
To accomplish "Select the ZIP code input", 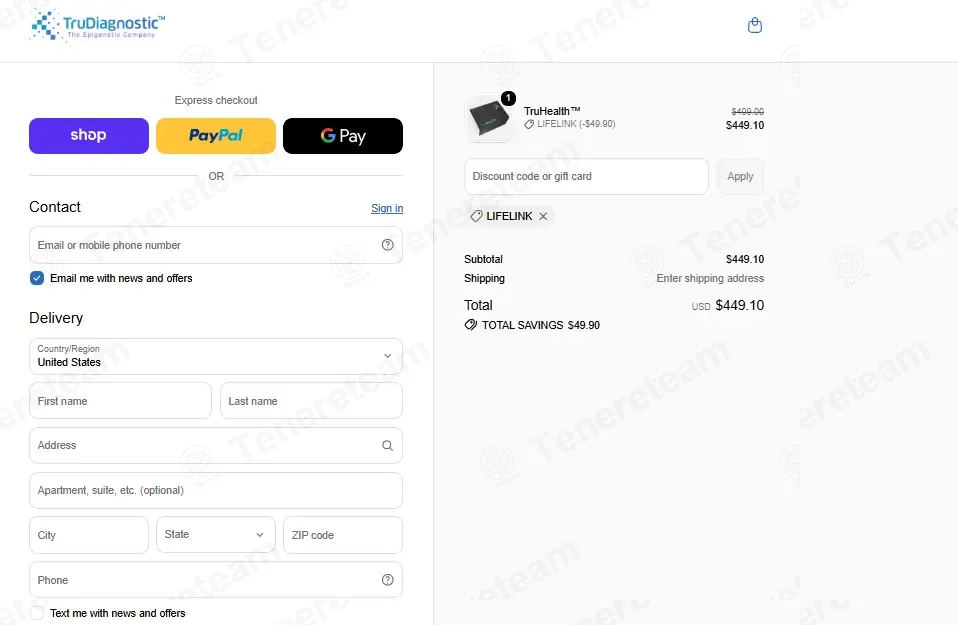I will pyautogui.click(x=343, y=535).
